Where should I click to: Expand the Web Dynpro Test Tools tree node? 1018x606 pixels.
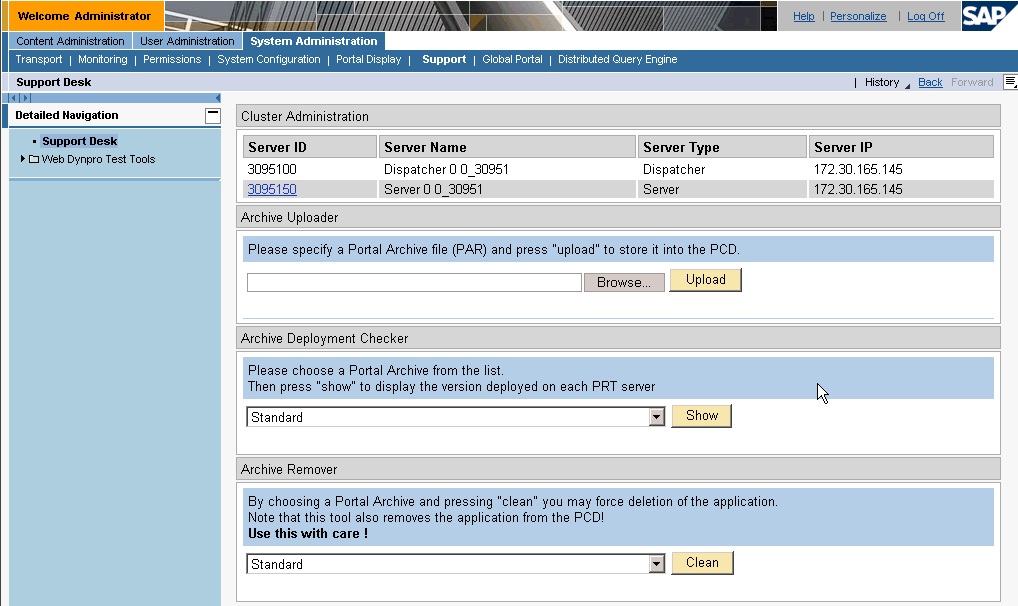point(23,159)
